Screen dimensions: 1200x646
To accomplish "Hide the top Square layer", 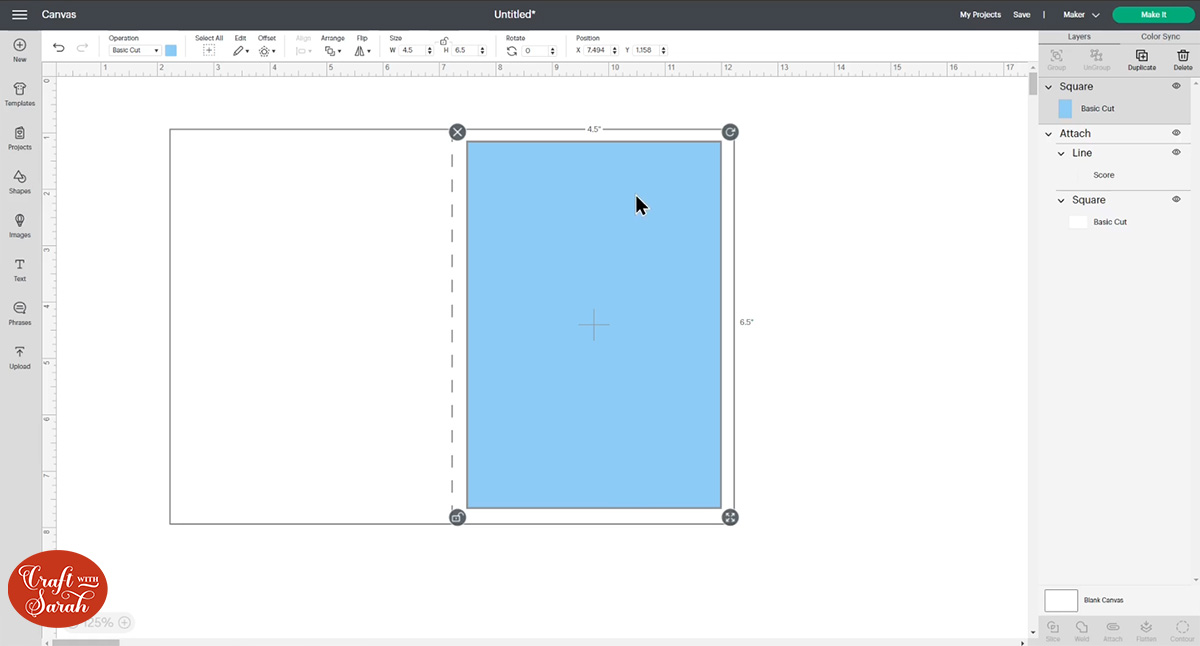I will 1176,86.
